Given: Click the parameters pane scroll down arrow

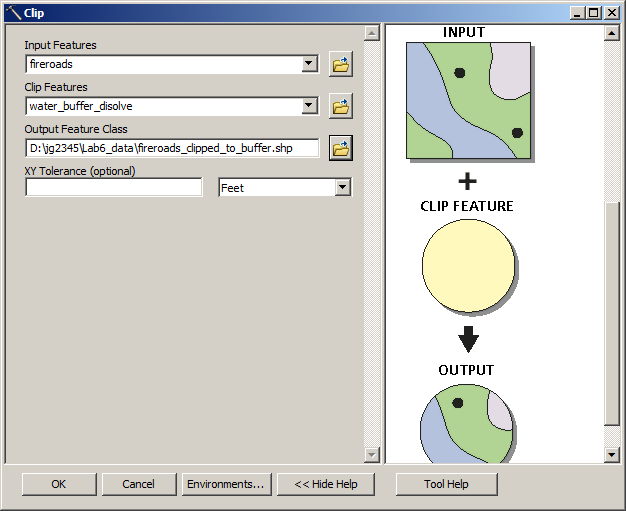Looking at the screenshot, I should point(372,455).
